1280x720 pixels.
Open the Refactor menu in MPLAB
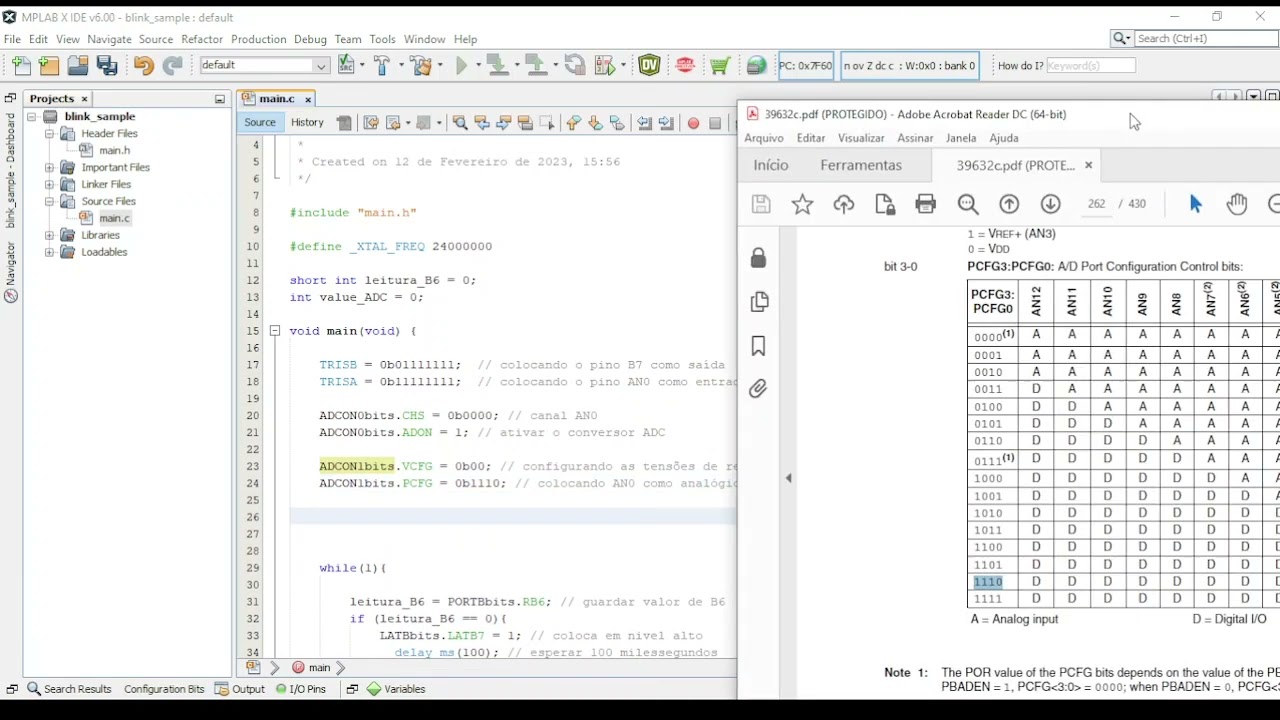[202, 39]
